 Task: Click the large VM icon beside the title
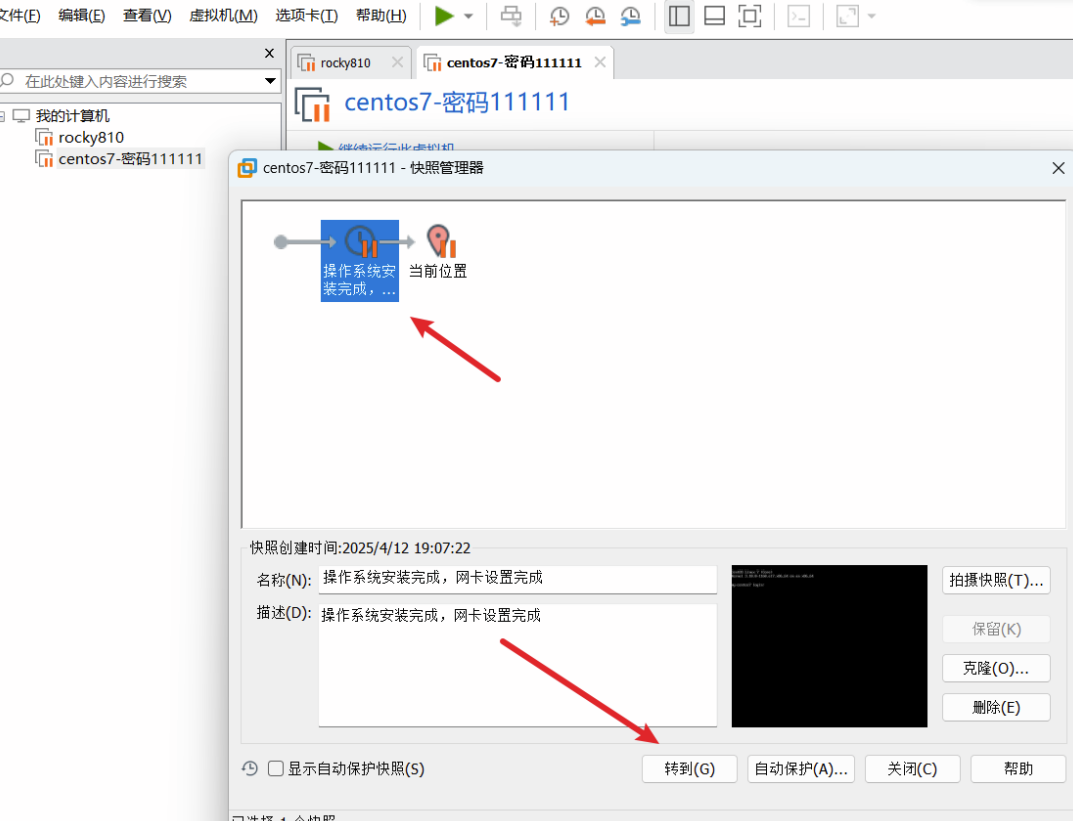pos(313,105)
